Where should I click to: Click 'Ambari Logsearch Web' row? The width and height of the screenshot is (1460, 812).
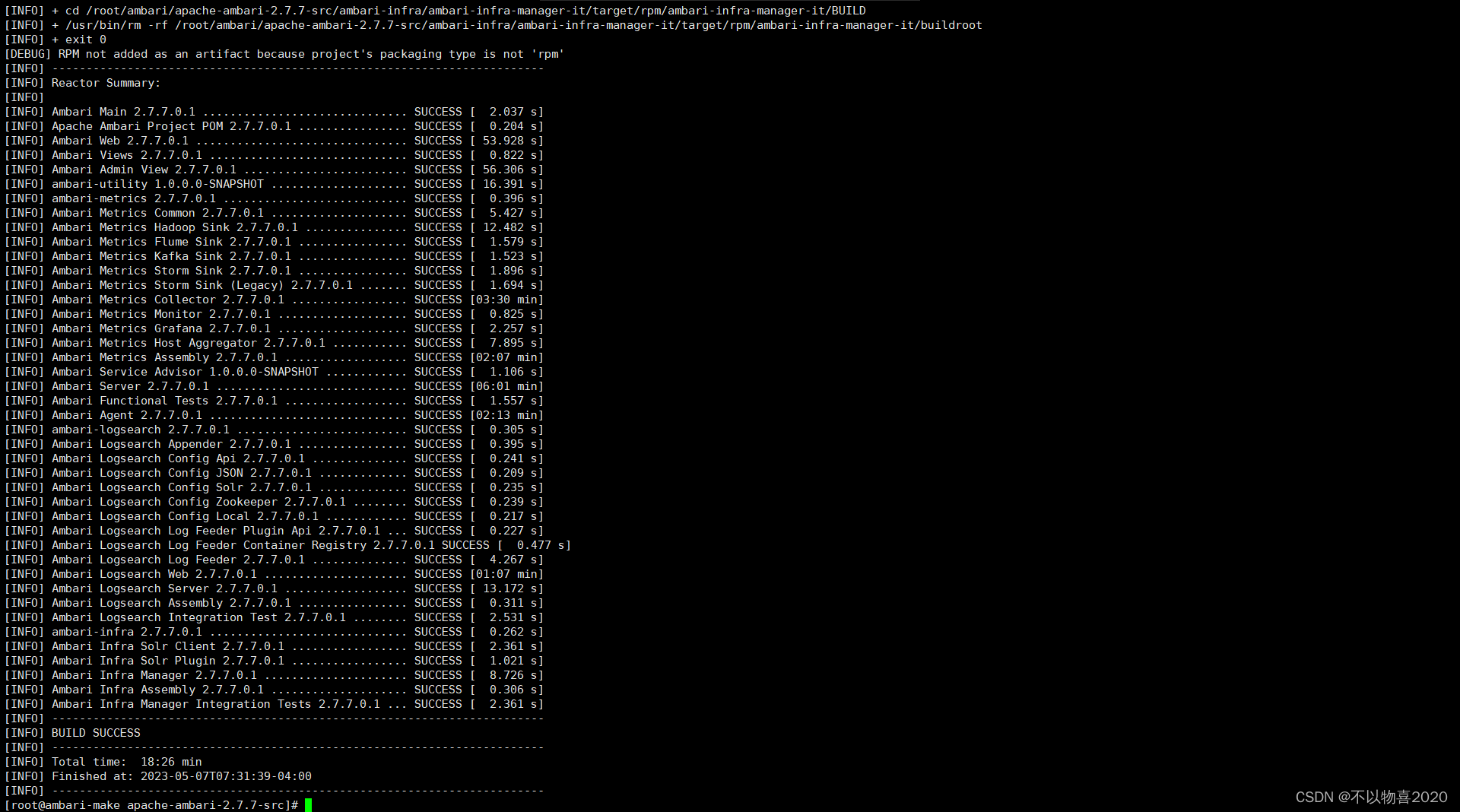coord(275,574)
